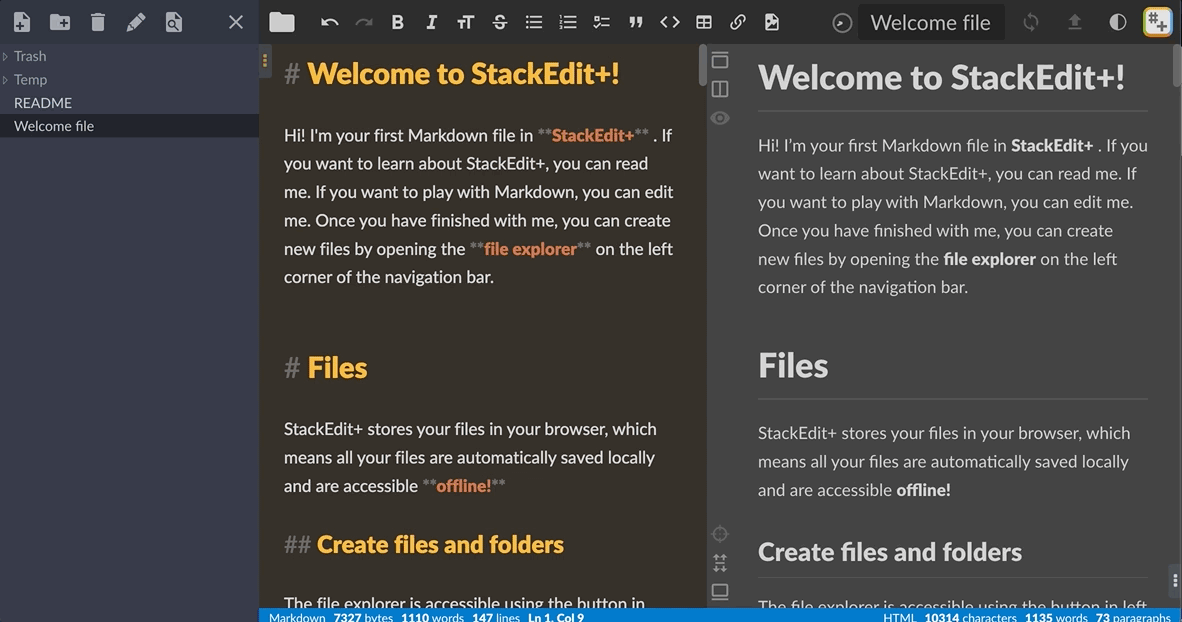1182x622 pixels.
Task: Open the file search icon
Action: [173, 22]
